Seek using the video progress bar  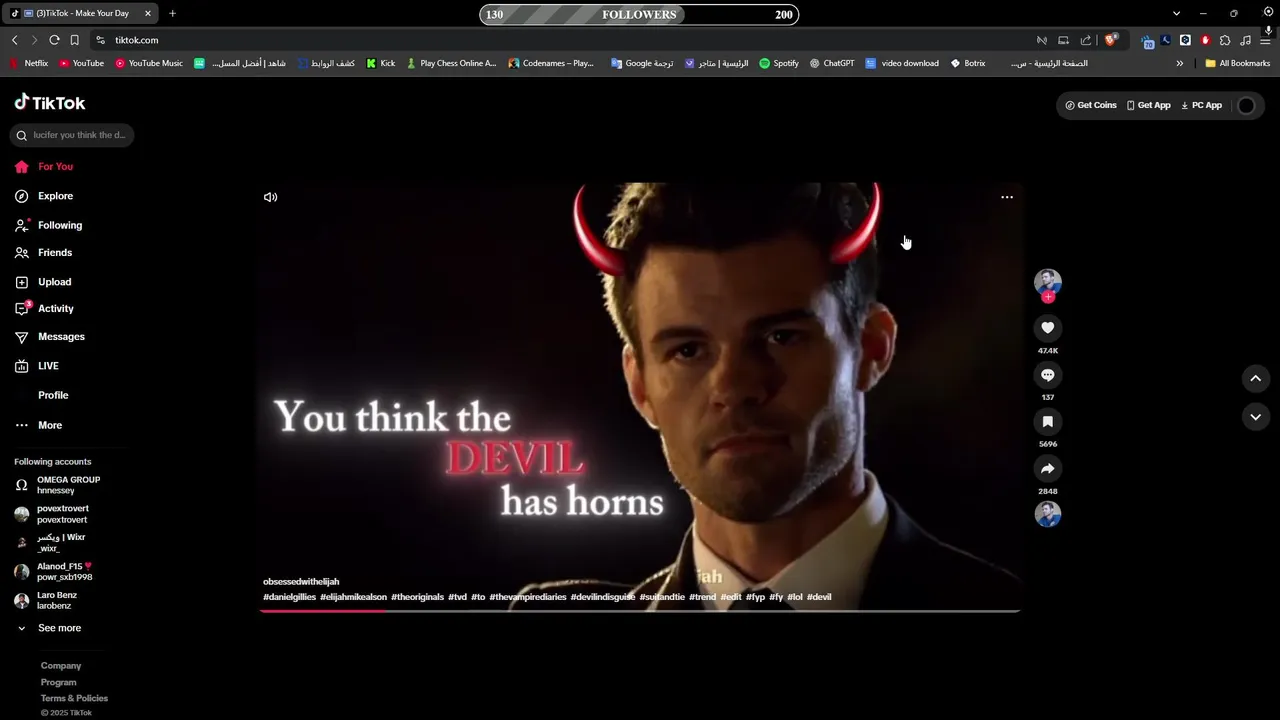(x=640, y=610)
